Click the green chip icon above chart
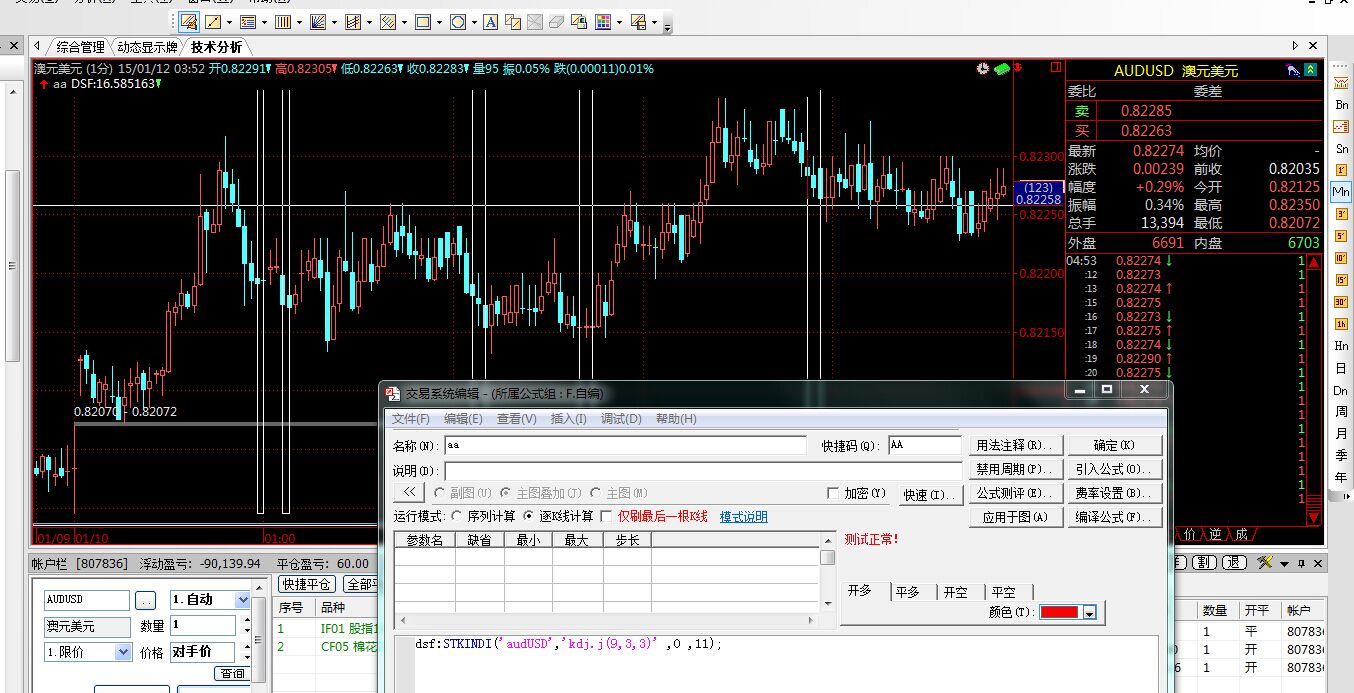The height and width of the screenshot is (693, 1354). pyautogui.click(x=1002, y=68)
